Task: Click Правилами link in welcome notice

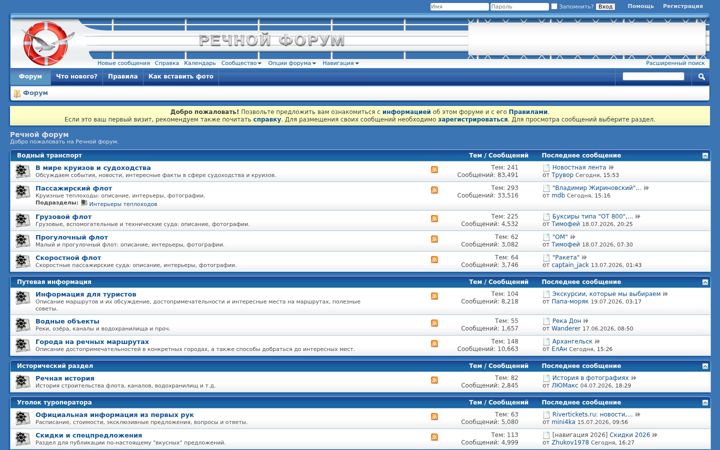Action: (x=528, y=112)
